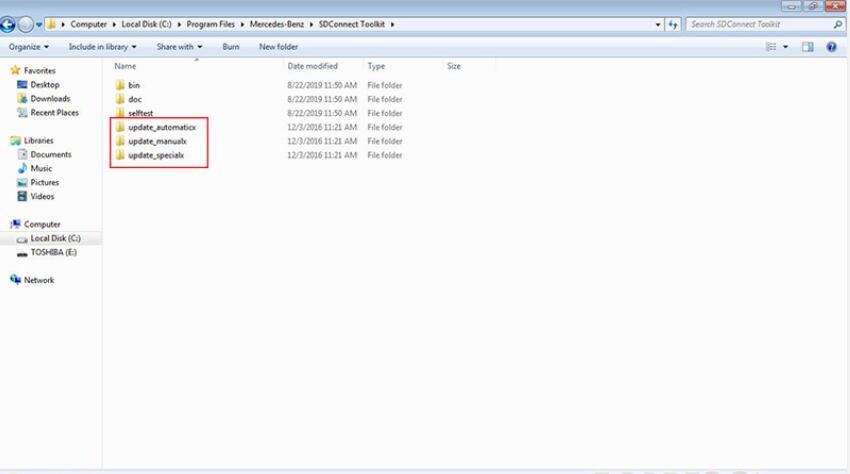This screenshot has height=474, width=850.
Task: Open Desktop in navigation pane
Action: click(x=44, y=85)
